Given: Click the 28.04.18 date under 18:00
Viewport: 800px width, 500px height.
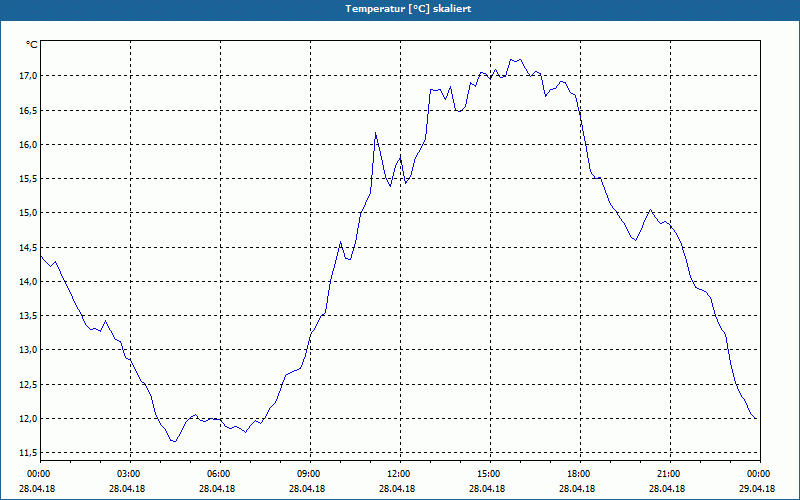Looking at the screenshot, I should pyautogui.click(x=577, y=489).
